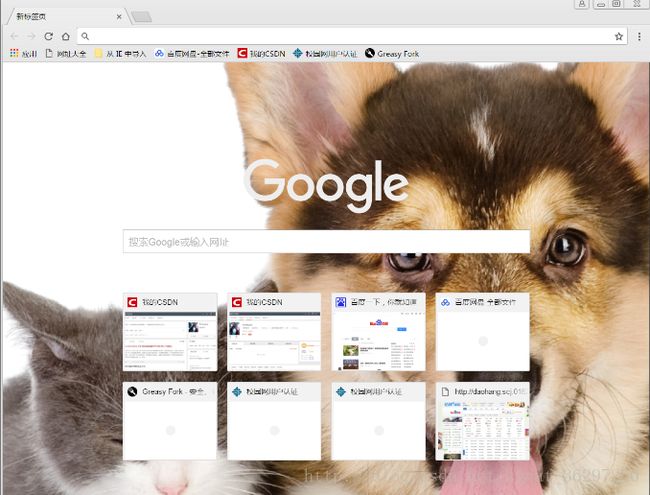Open a new tab with the blank tab button
650x495 pixels.
coord(141,17)
